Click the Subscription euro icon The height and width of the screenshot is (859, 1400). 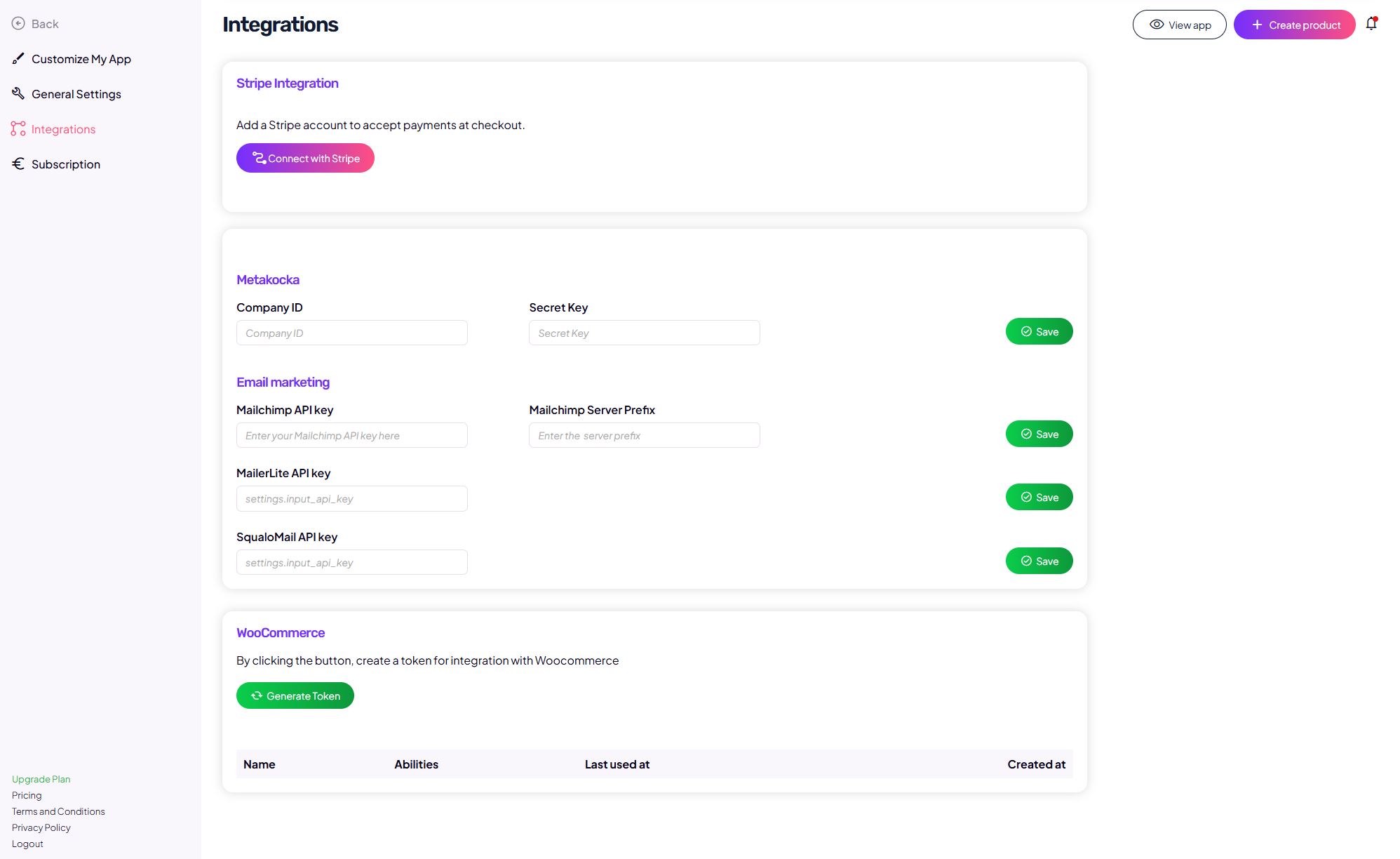click(18, 164)
